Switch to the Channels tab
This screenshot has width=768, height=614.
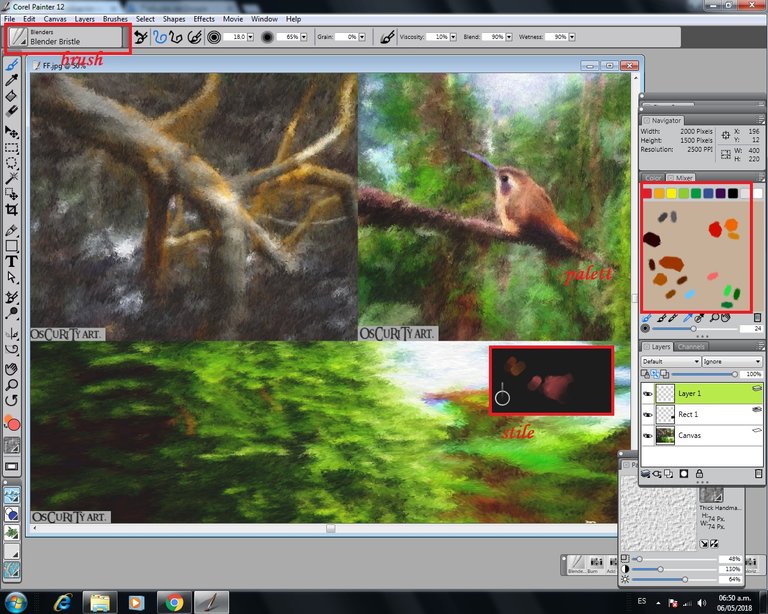coord(691,347)
